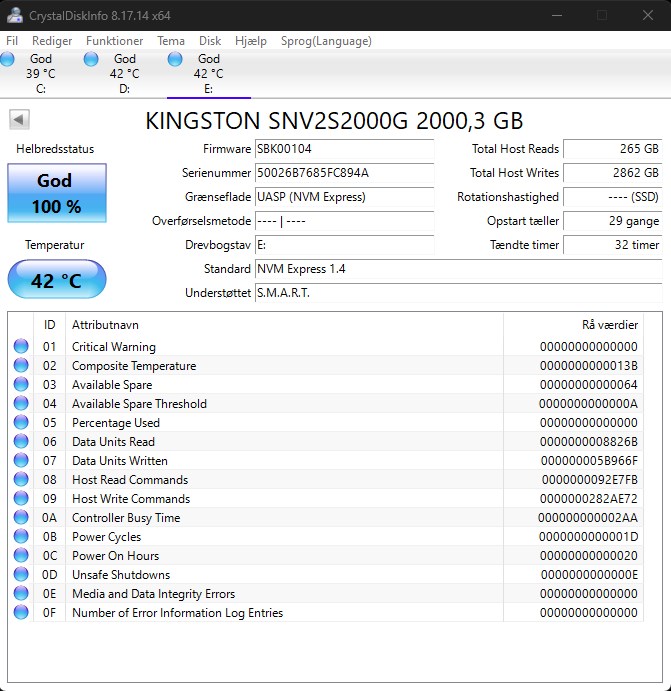Screen dimensions: 671x691
Task: Click status orb for Available Spare Threshold row
Action: coord(21,403)
